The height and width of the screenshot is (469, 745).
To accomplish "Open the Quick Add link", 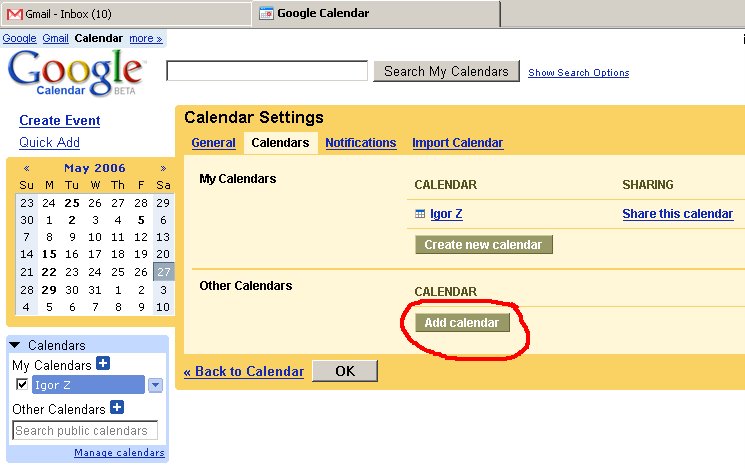I will [49, 143].
